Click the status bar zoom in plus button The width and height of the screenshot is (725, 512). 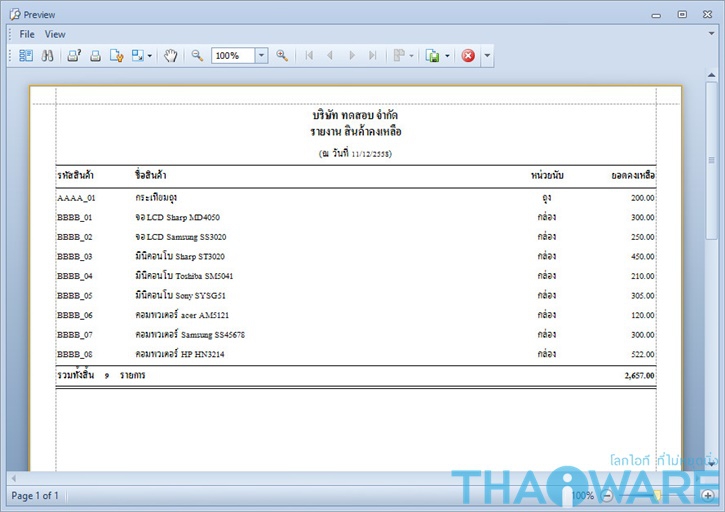click(x=708, y=496)
